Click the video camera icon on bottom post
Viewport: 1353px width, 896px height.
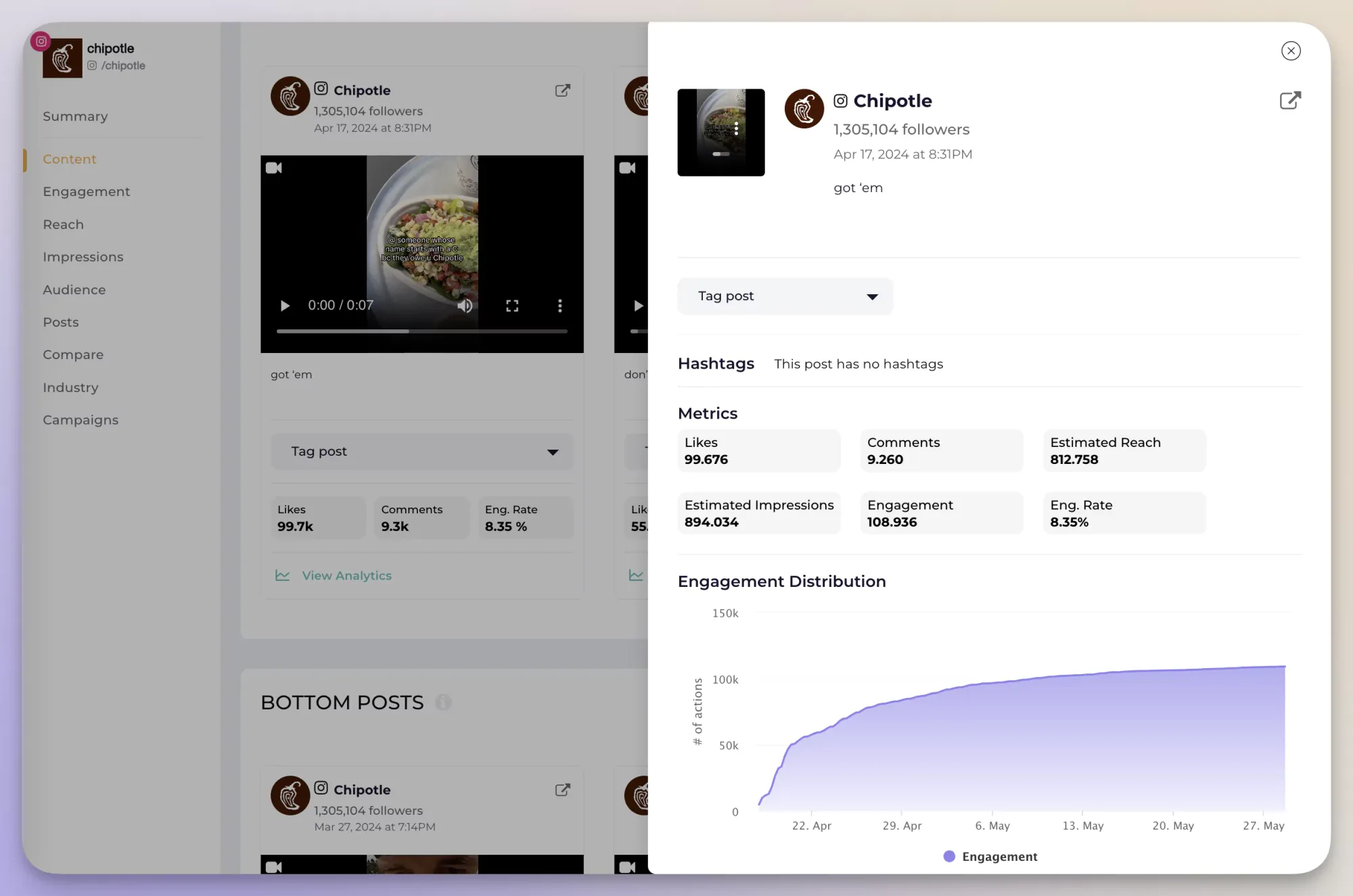click(x=274, y=867)
